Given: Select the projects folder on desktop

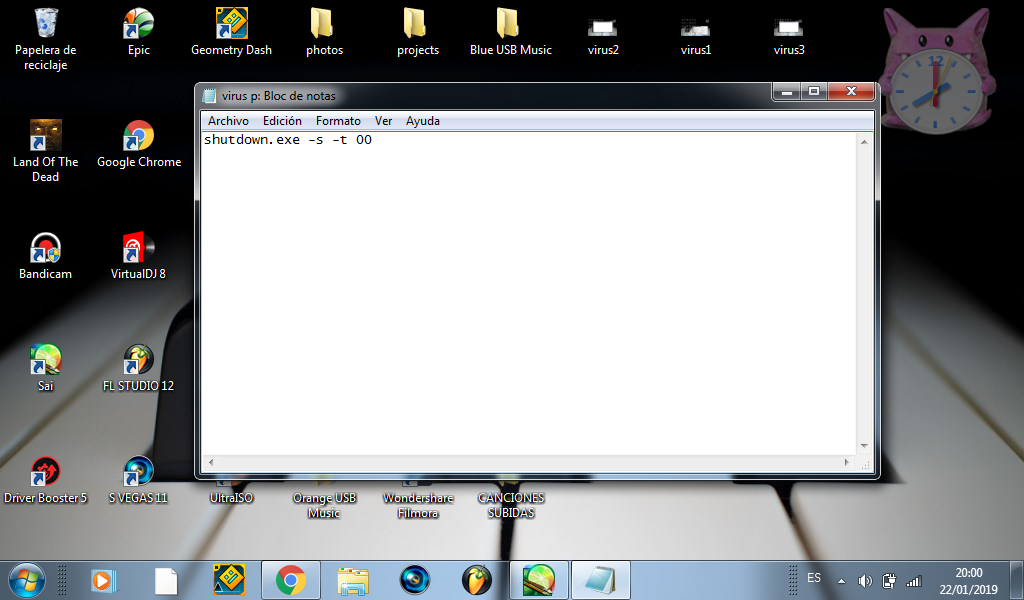Looking at the screenshot, I should tap(417, 33).
